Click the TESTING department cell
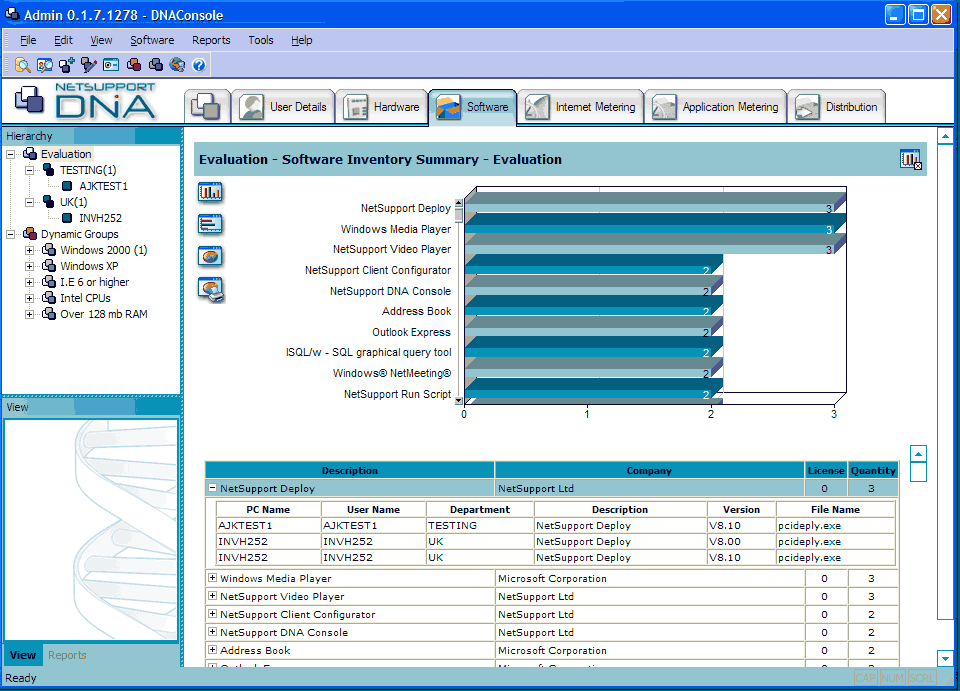960x691 pixels. coord(480,526)
